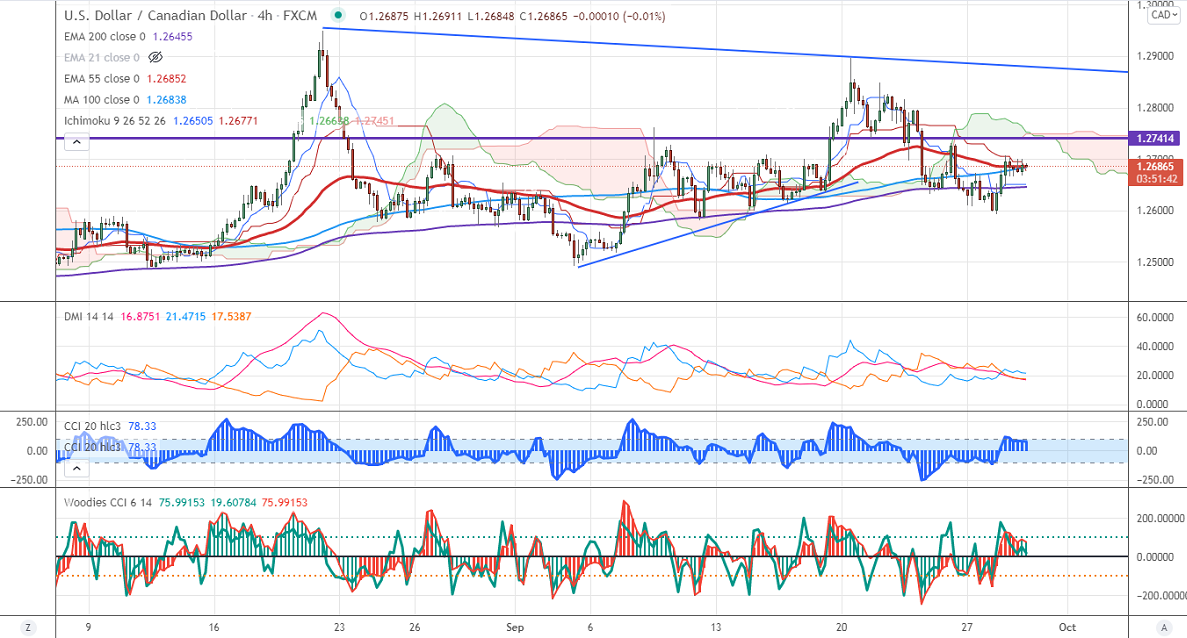
Task: Select the DMI 14 14 legend
Action: [89, 316]
